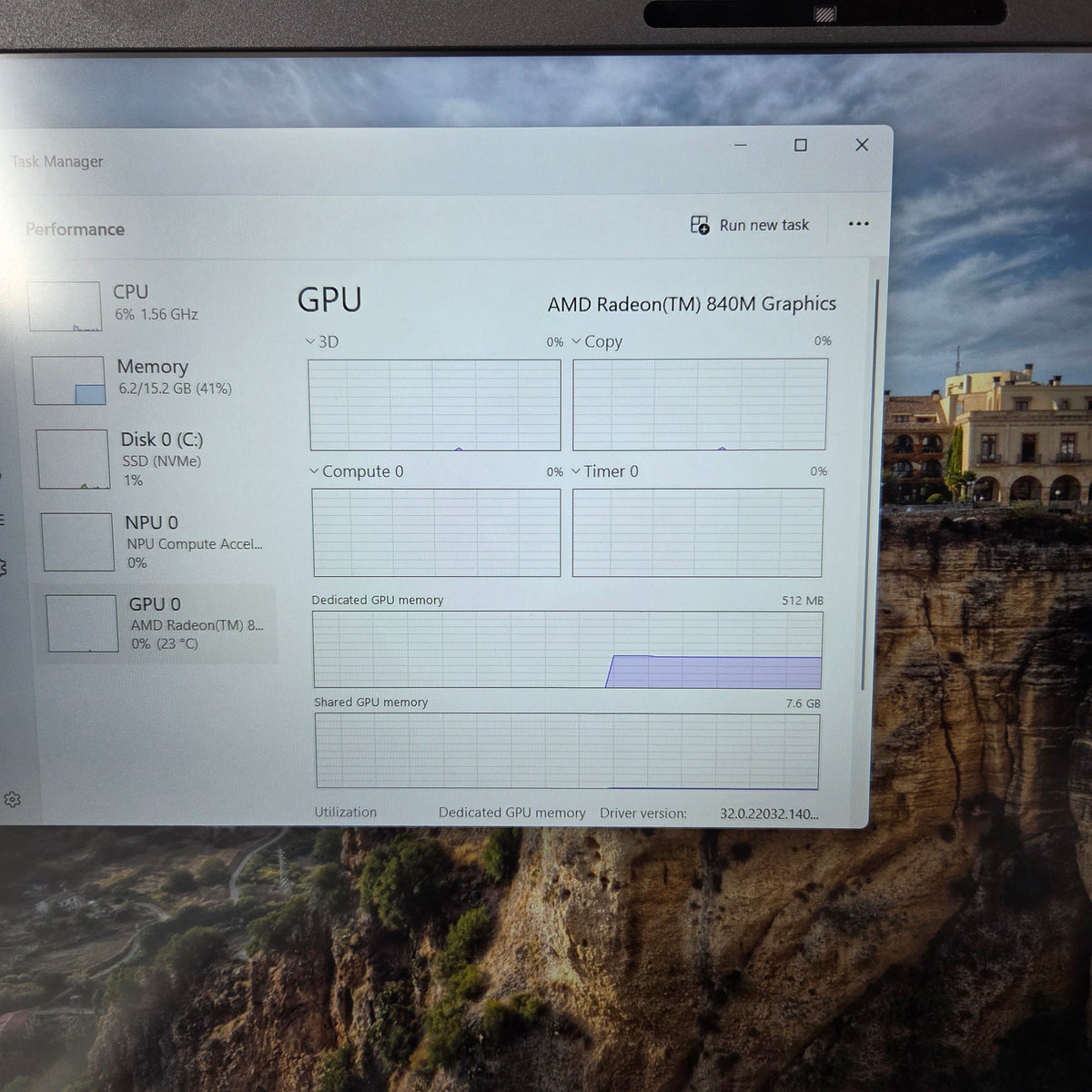Image resolution: width=1092 pixels, height=1092 pixels.
Task: Open Task Manager settings gear icon
Action: (x=13, y=799)
